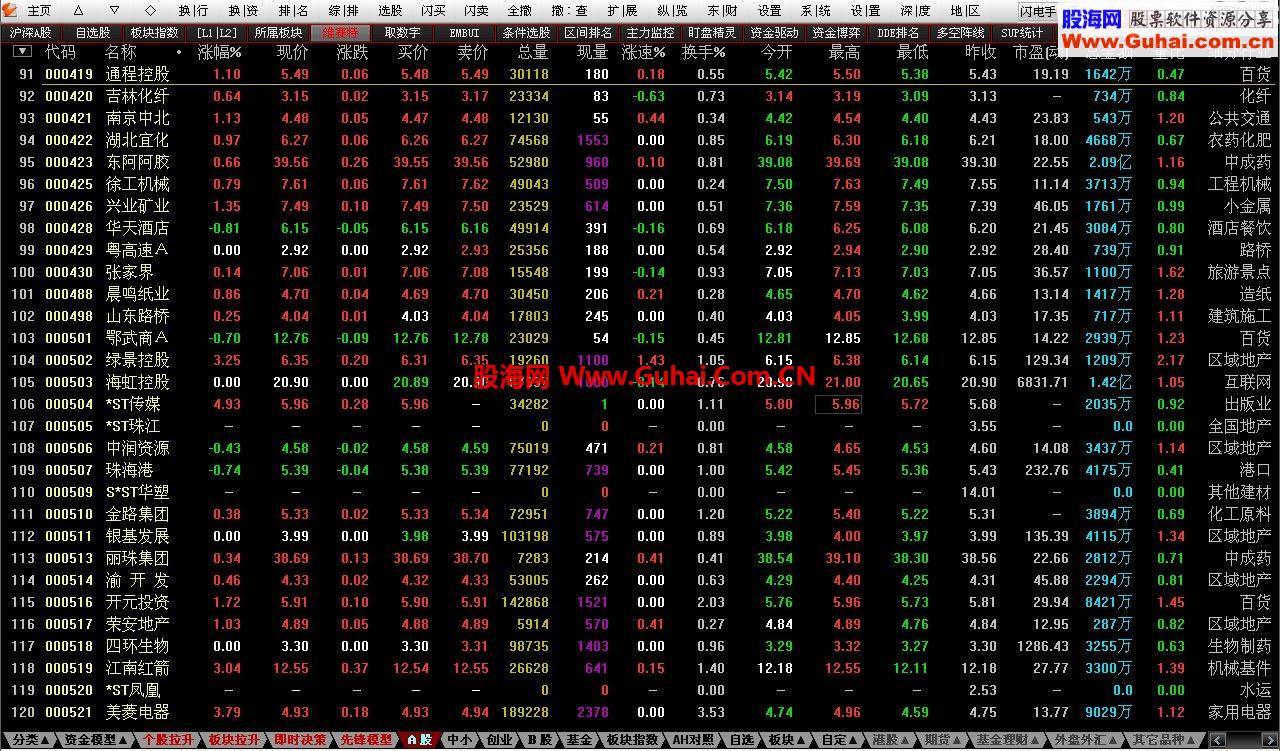Open the 选股 stock selection menu
Screen dimensions: 1280x751
[x=390, y=10]
